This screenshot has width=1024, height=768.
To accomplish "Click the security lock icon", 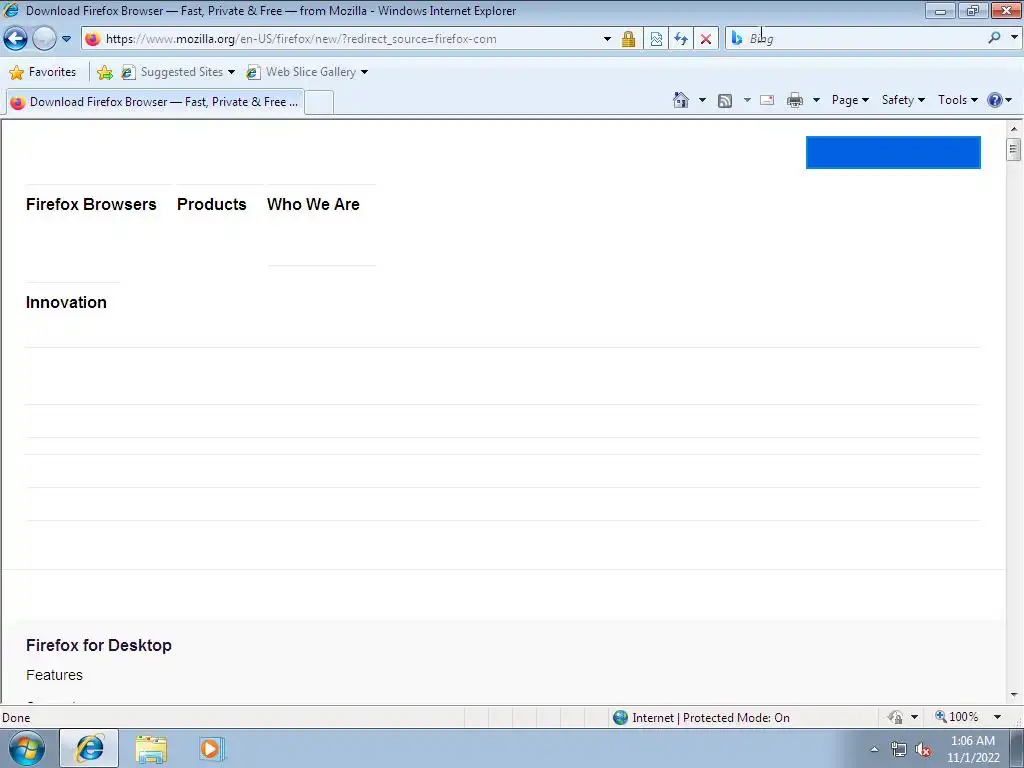I will point(628,39).
